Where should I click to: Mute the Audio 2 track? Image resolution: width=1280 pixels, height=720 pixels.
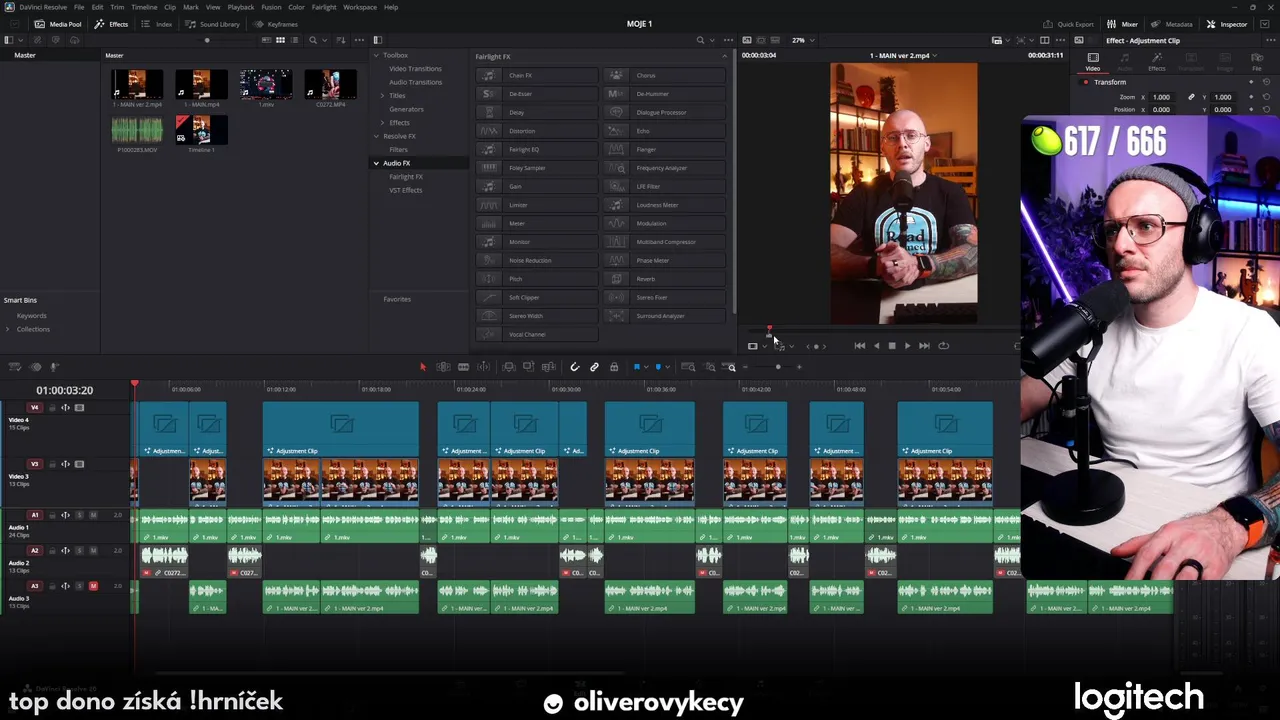pos(93,550)
